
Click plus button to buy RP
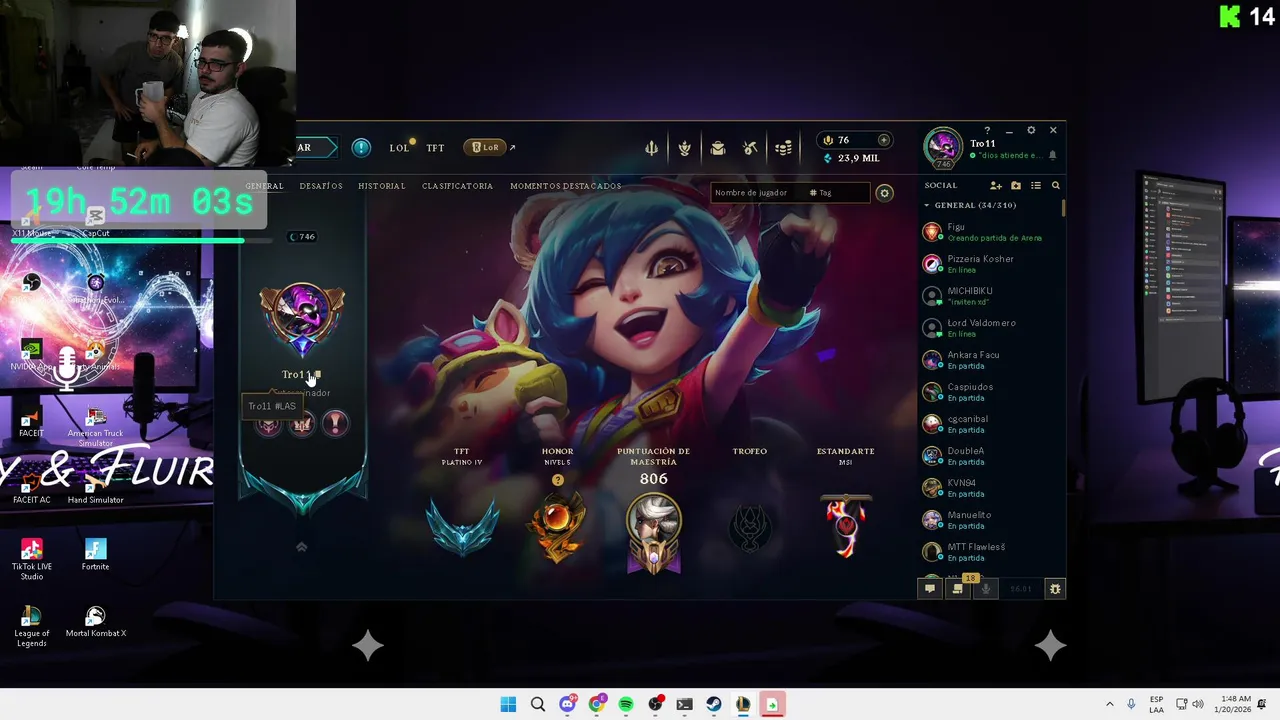(x=883, y=140)
